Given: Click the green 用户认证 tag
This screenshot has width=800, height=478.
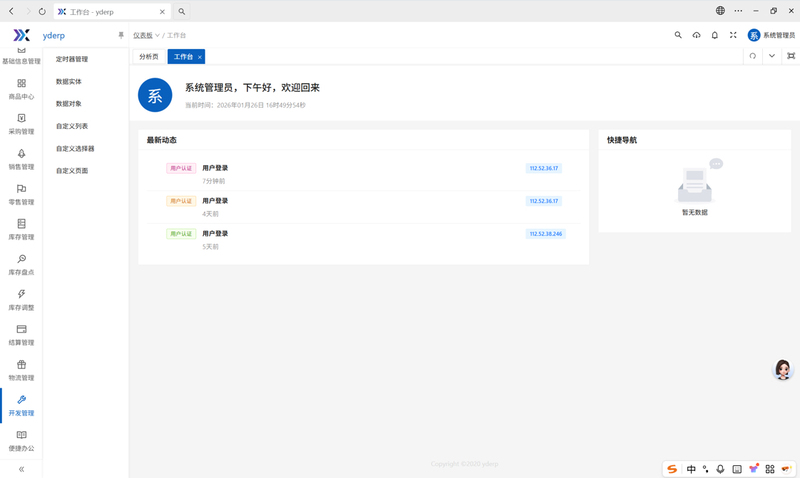Looking at the screenshot, I should 181,234.
